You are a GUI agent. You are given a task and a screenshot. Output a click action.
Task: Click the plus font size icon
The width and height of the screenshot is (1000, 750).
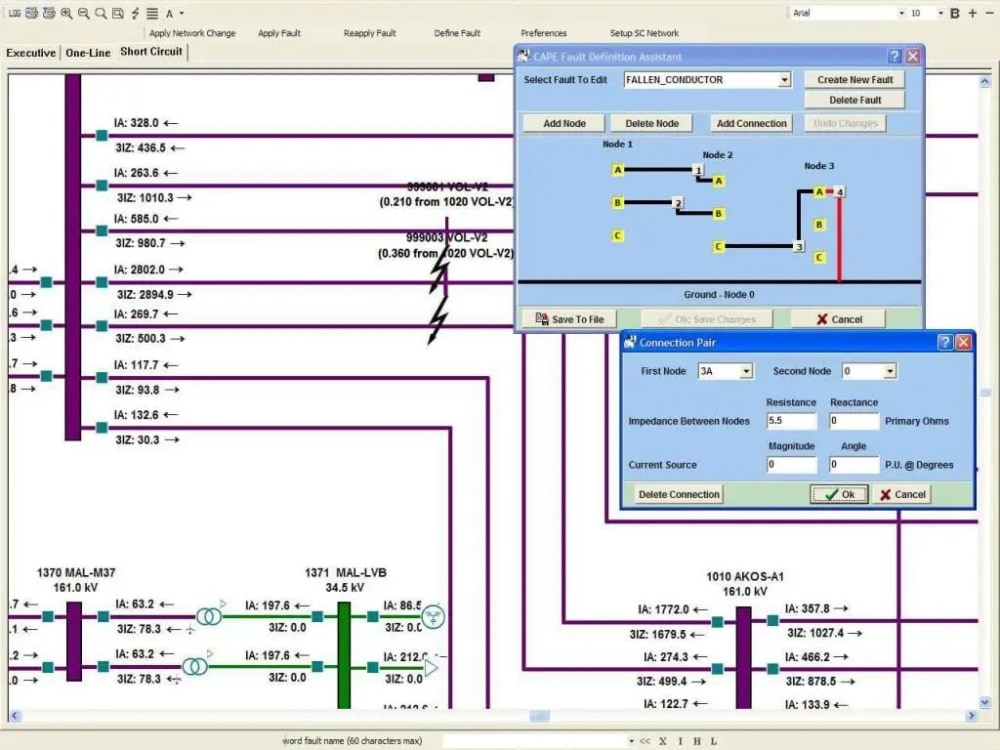(973, 13)
